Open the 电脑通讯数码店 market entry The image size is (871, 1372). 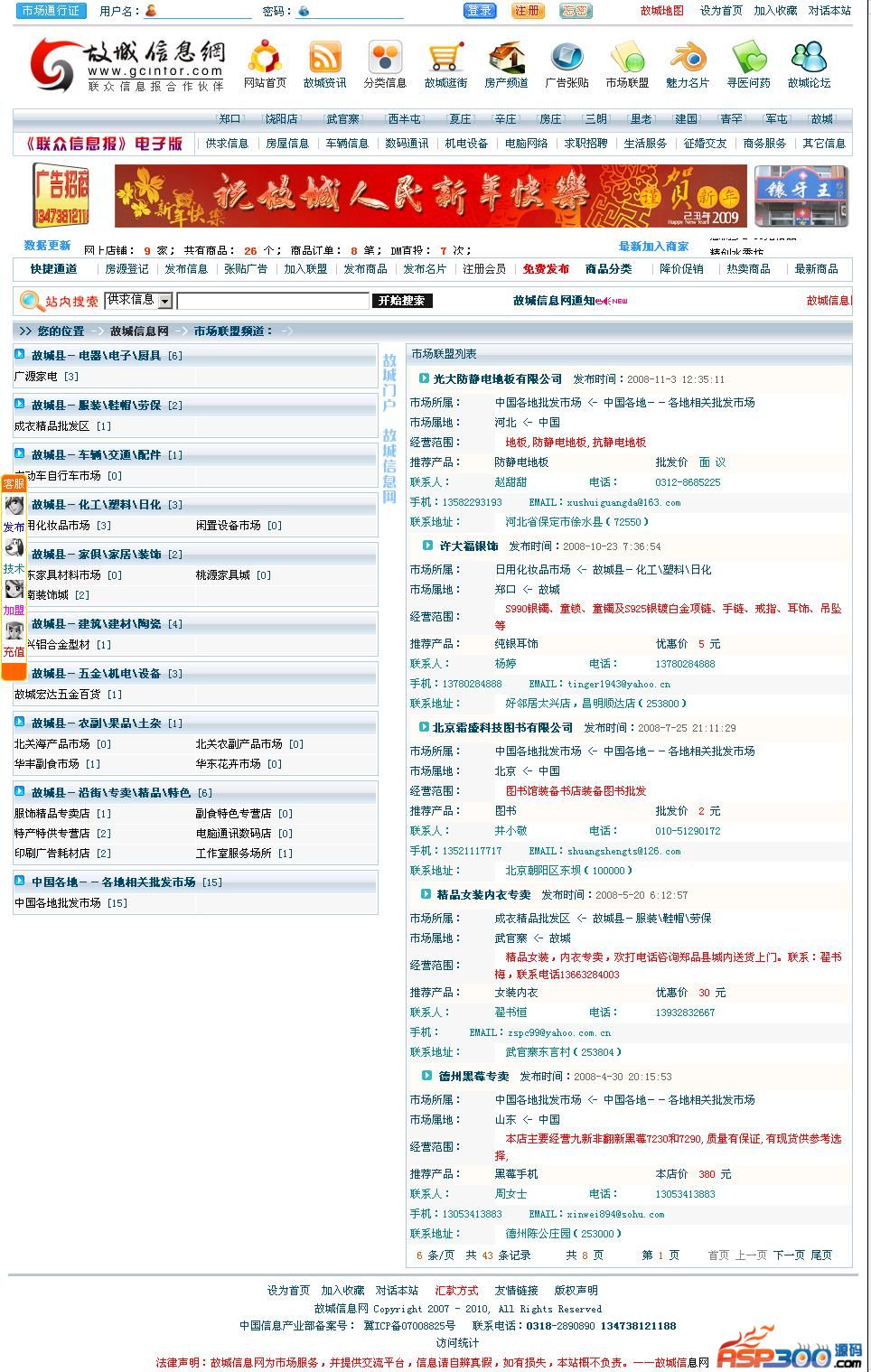click(244, 833)
